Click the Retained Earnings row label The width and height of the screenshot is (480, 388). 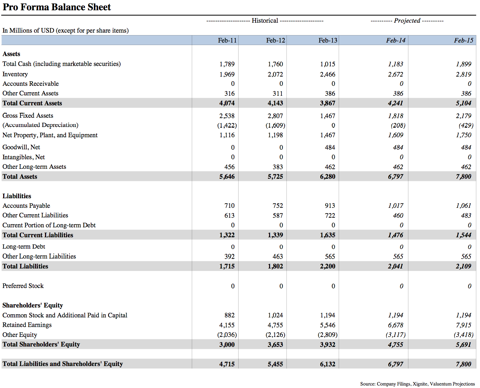[27, 325]
